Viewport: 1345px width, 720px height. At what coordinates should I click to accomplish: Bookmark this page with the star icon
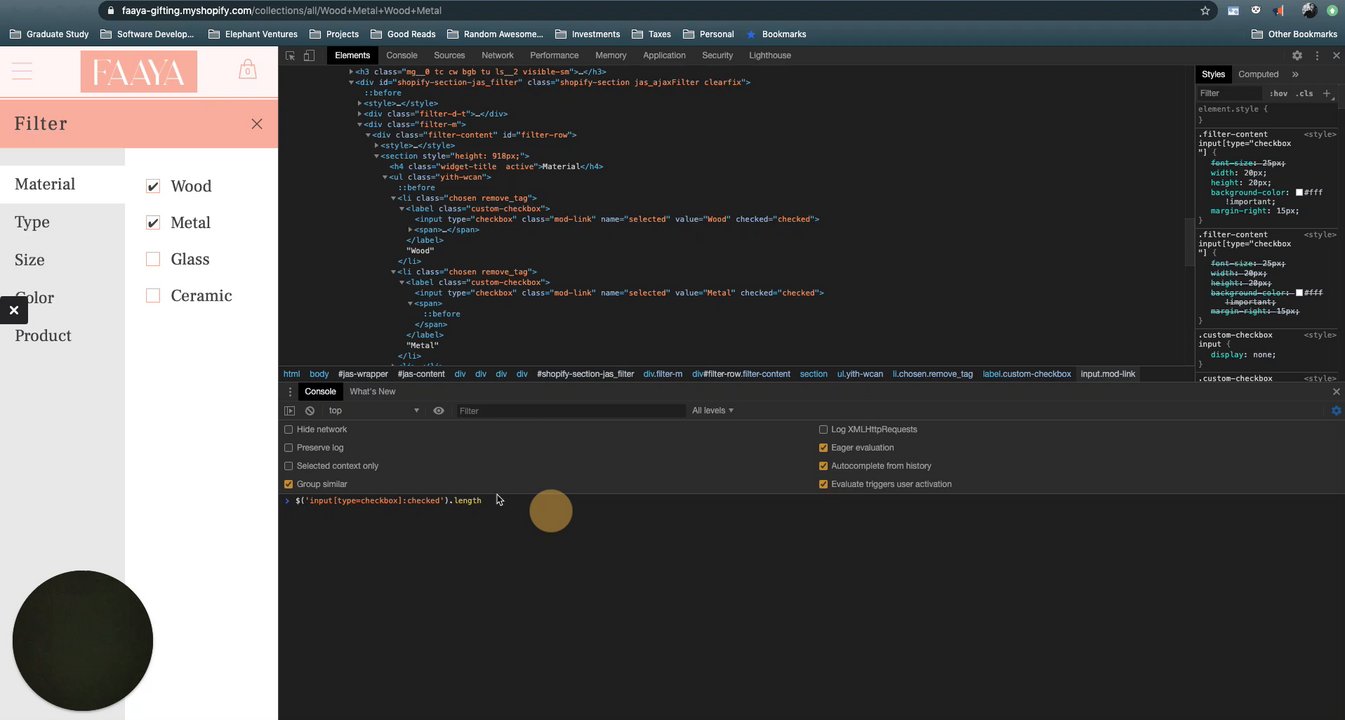point(1205,11)
